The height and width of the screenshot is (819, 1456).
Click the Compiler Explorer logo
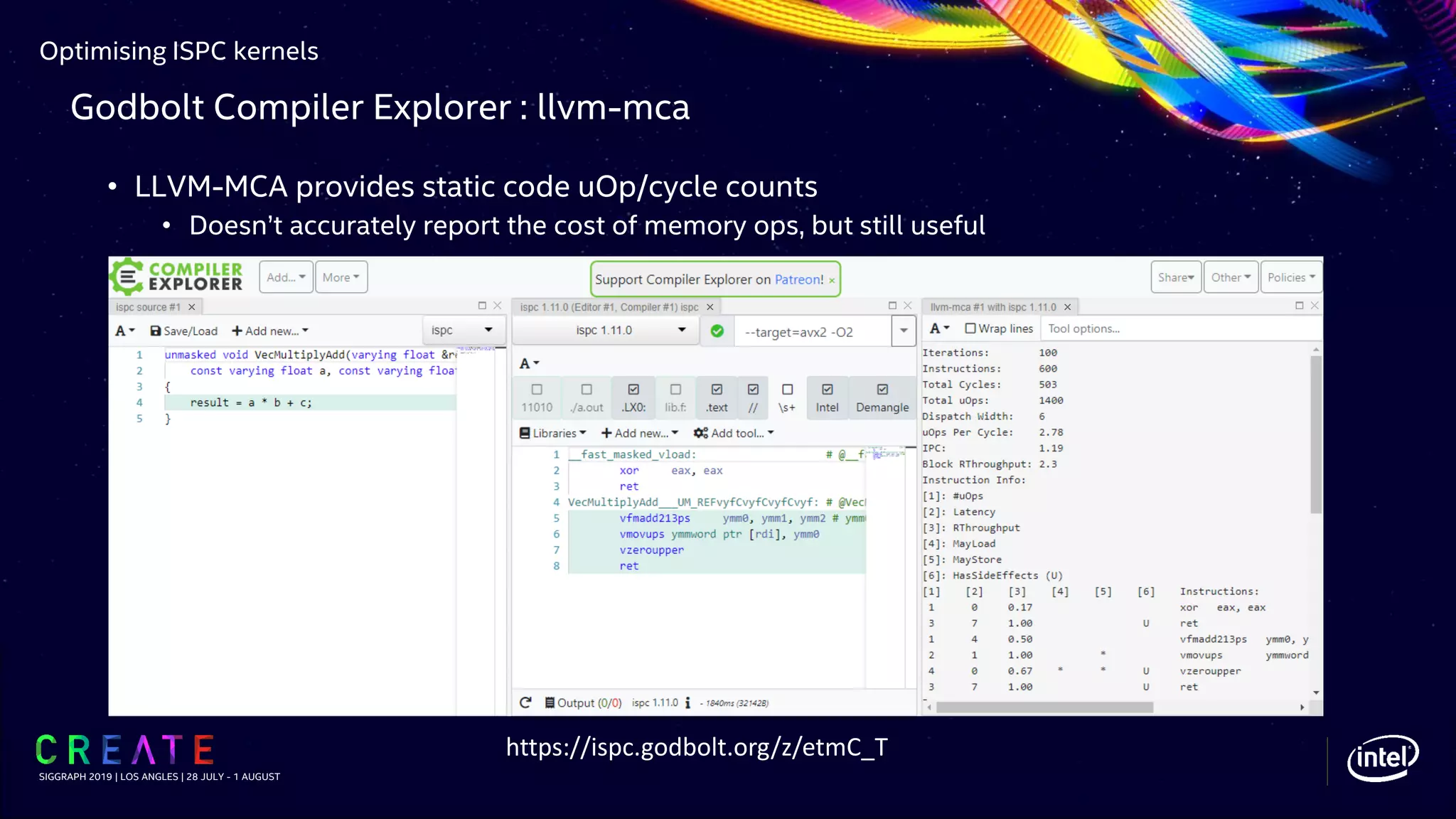tap(177, 277)
